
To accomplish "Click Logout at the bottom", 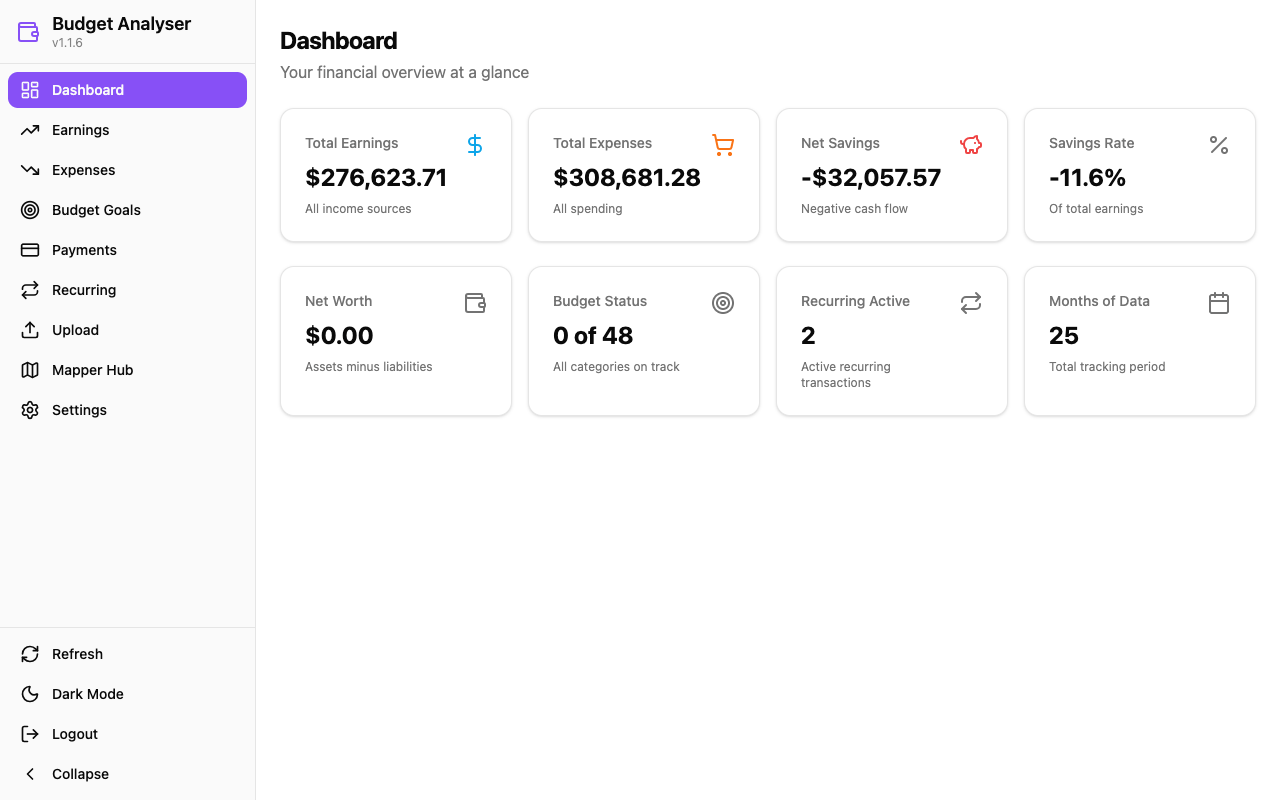I will tap(74, 734).
